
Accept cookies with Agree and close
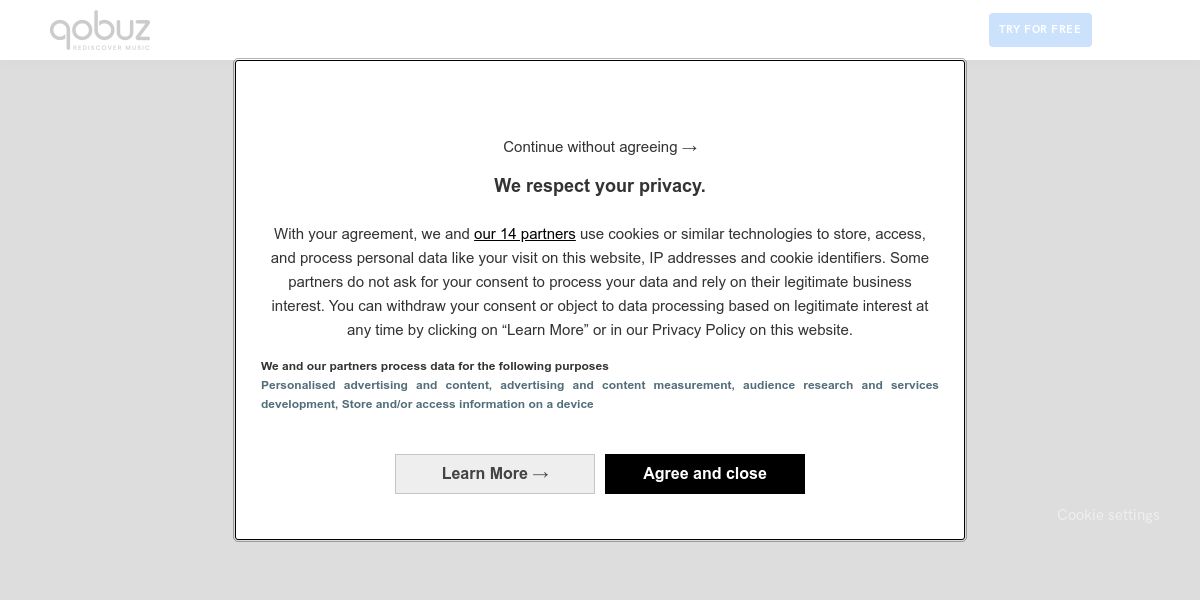point(705,474)
